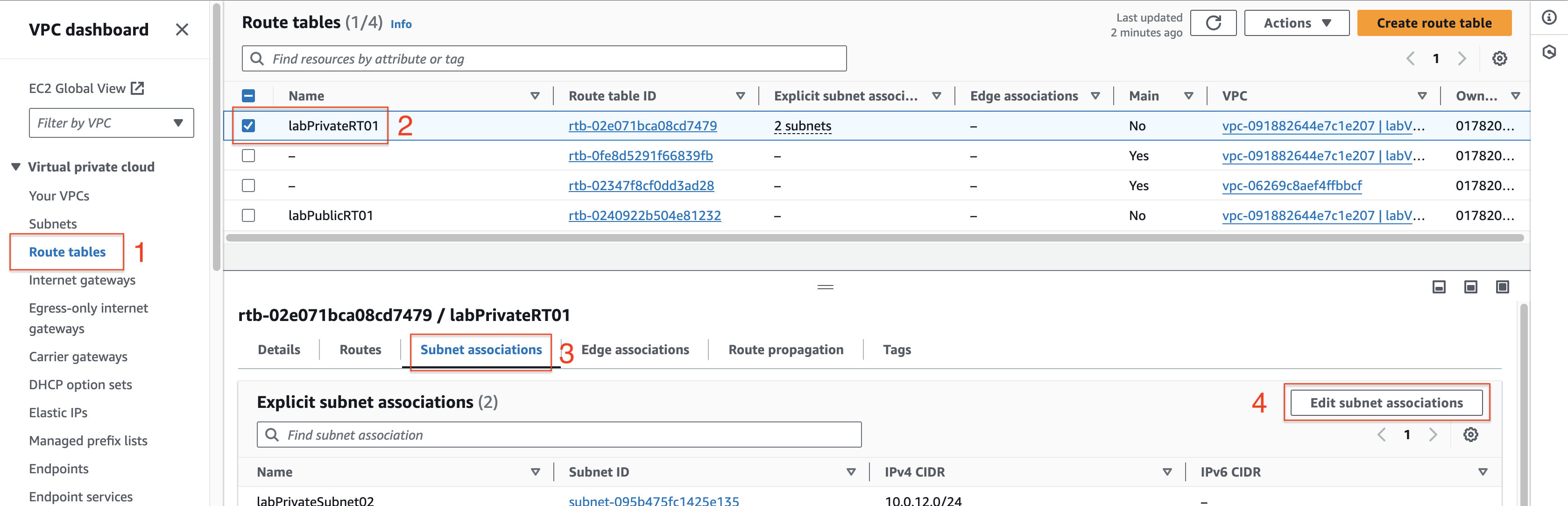Viewport: 1568px width, 506px height.
Task: Open the Filter by VPC dropdown
Action: click(x=112, y=123)
